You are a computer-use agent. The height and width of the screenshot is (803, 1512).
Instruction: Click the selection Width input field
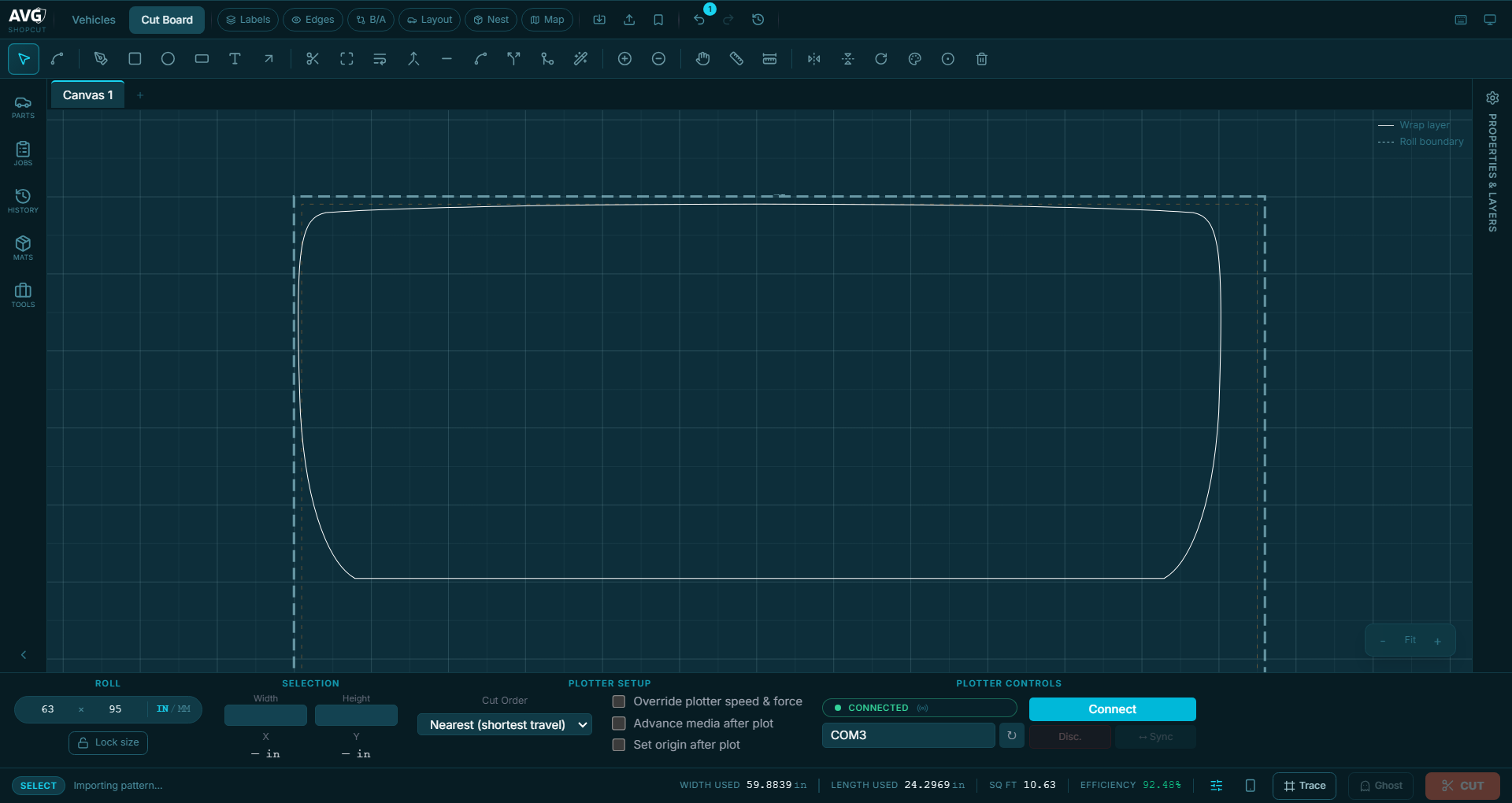265,716
